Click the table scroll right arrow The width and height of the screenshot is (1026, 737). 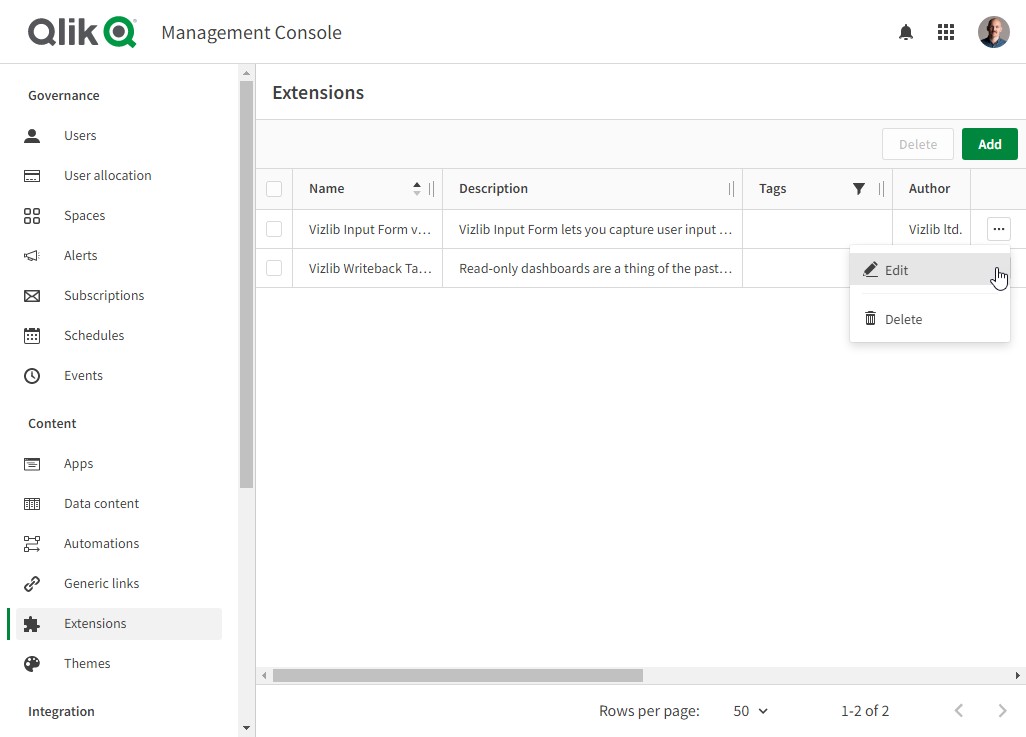click(1017, 675)
